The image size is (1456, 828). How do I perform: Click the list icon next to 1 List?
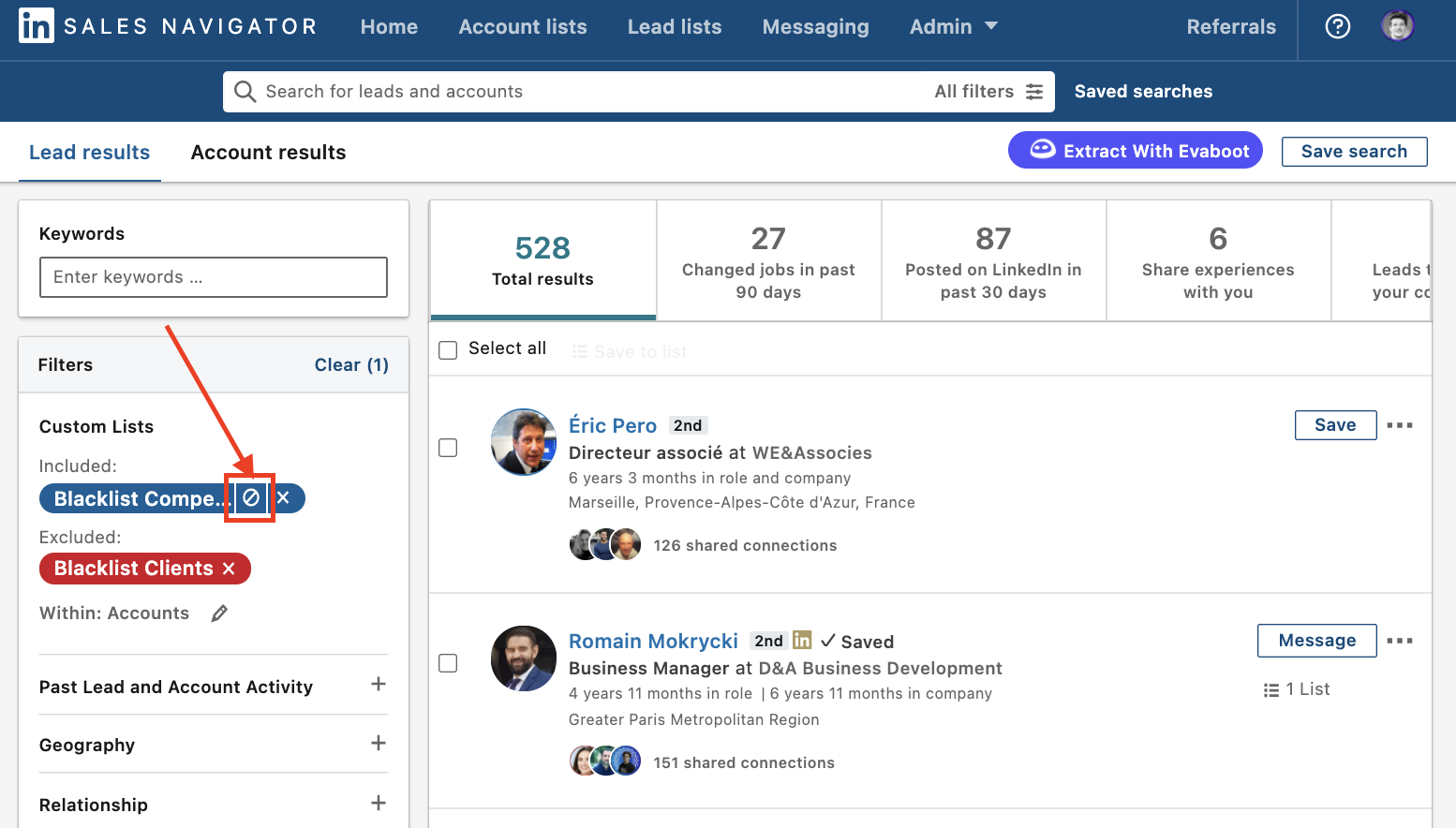coord(1271,690)
